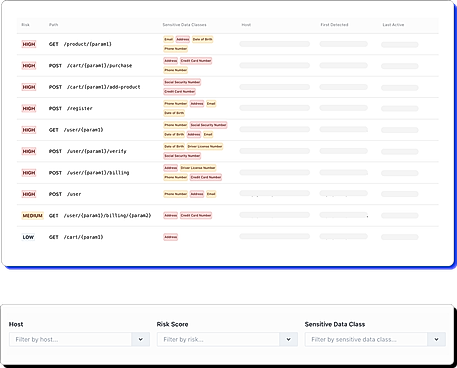Viewport: 457px width, 368px height.
Task: Click the Social Security Number tag in the verify row
Action: (x=182, y=156)
